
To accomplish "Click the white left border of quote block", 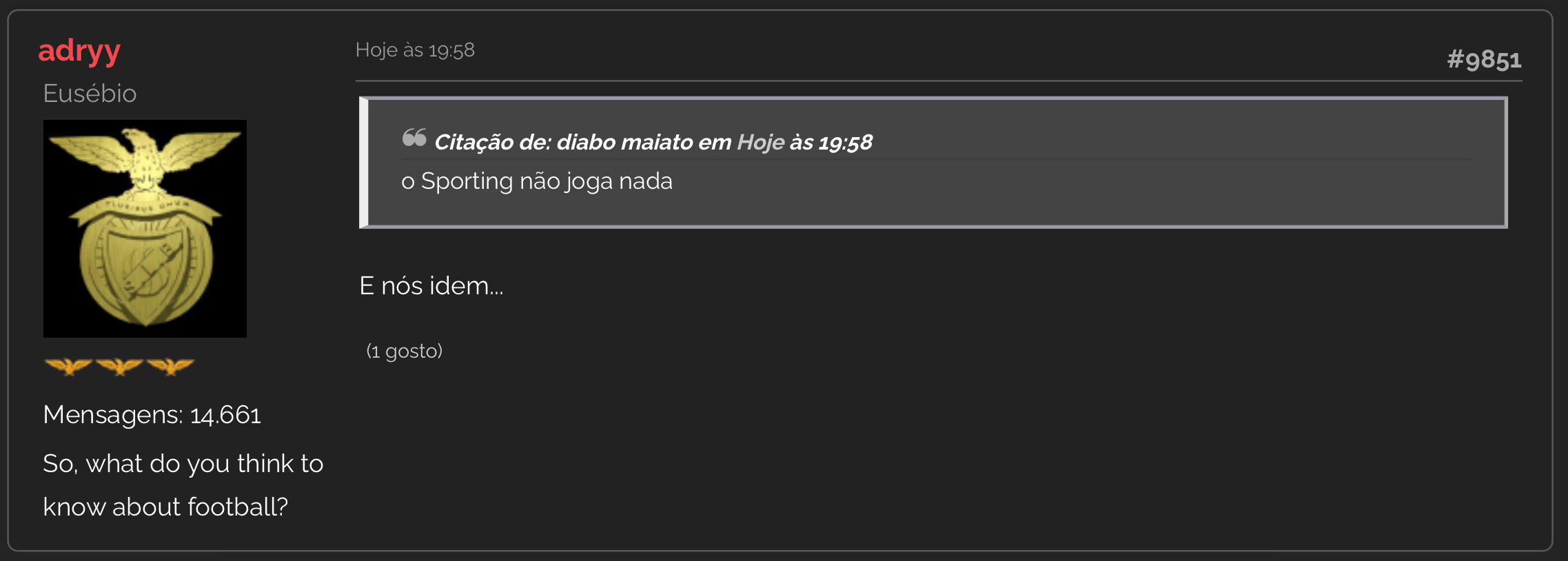I will coord(364,163).
